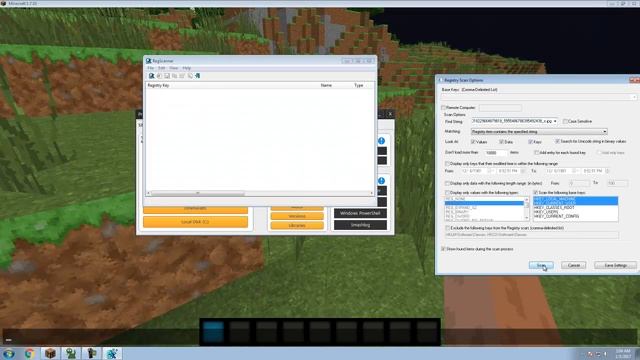Open the Find String dropdown arrow
640x360 pixels.
(x=555, y=121)
